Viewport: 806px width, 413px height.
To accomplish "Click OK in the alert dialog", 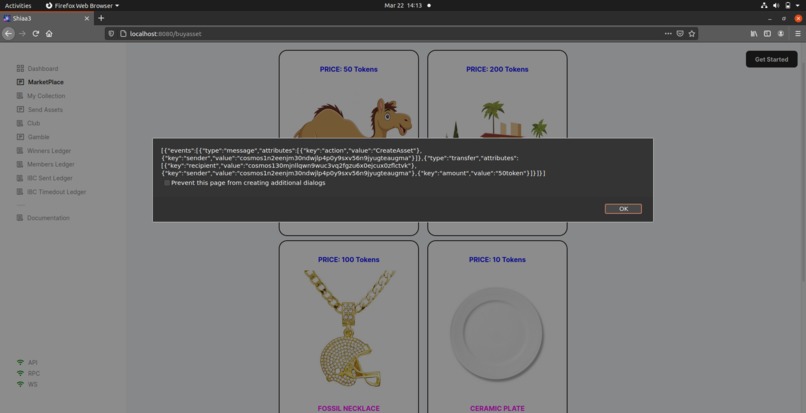I will [623, 209].
